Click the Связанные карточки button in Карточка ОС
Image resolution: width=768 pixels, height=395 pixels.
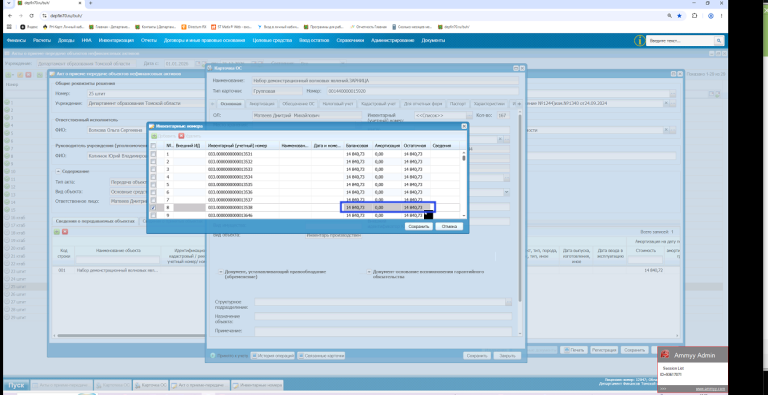(321, 356)
